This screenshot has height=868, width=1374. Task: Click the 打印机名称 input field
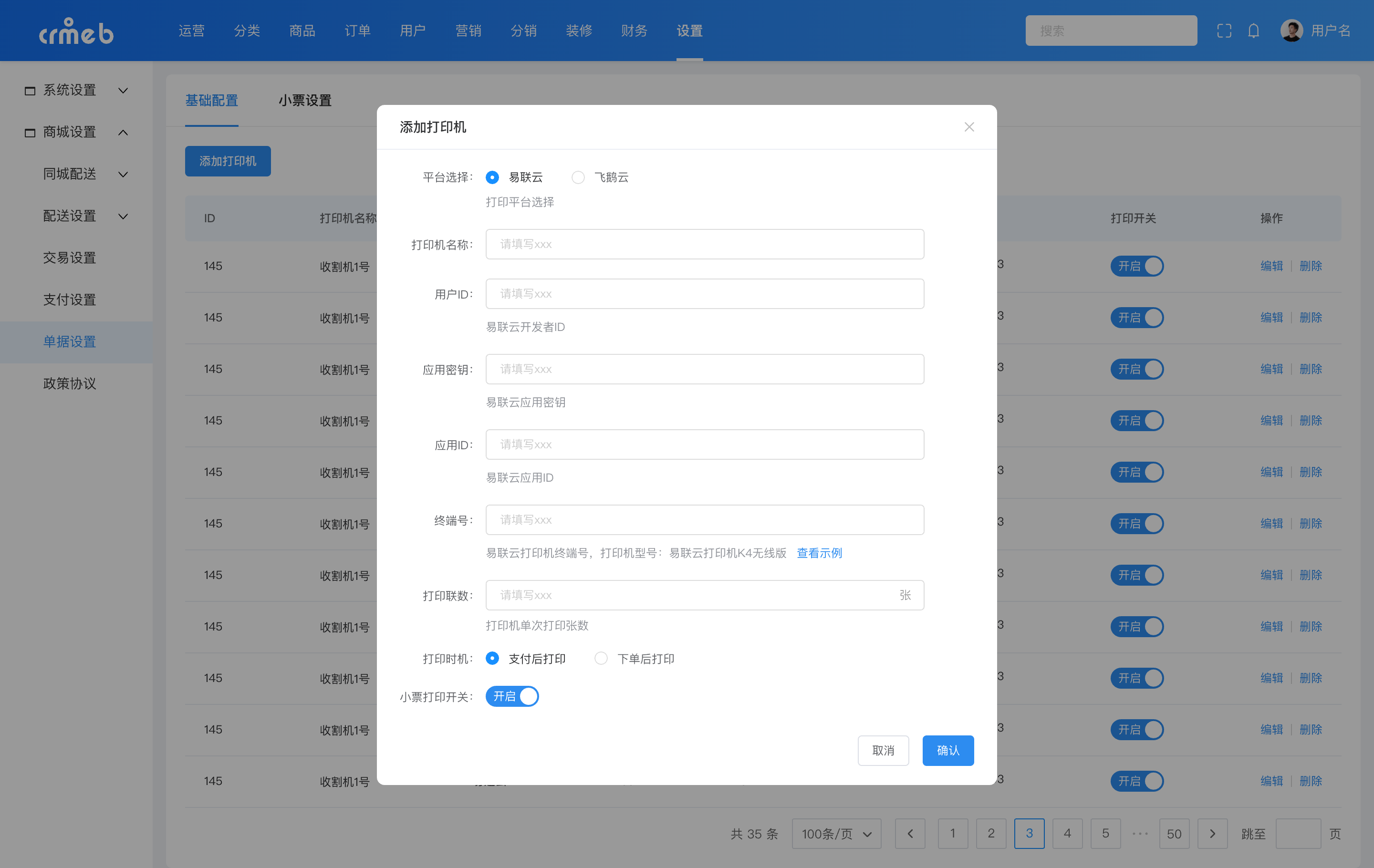pos(704,244)
